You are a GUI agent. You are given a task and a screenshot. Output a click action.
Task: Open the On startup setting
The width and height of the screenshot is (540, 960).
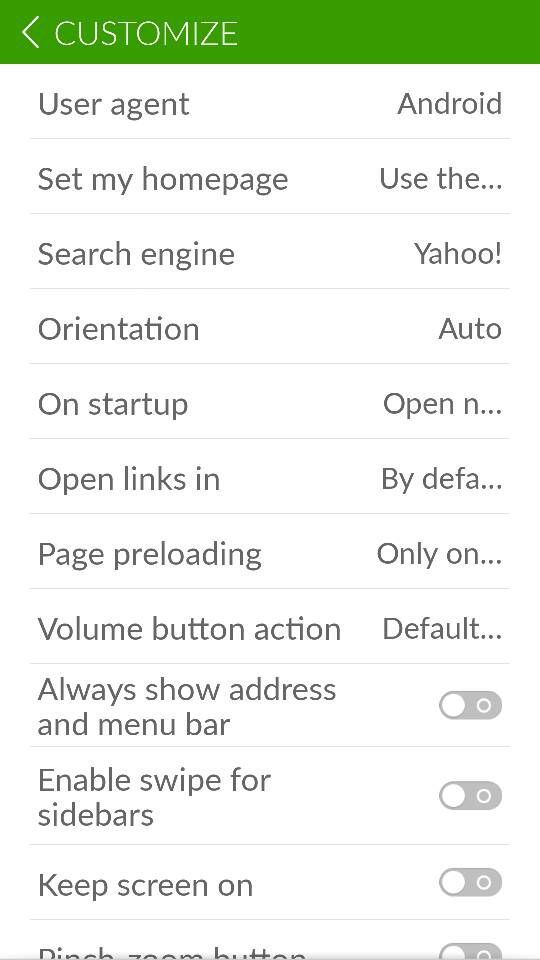tap(270, 404)
